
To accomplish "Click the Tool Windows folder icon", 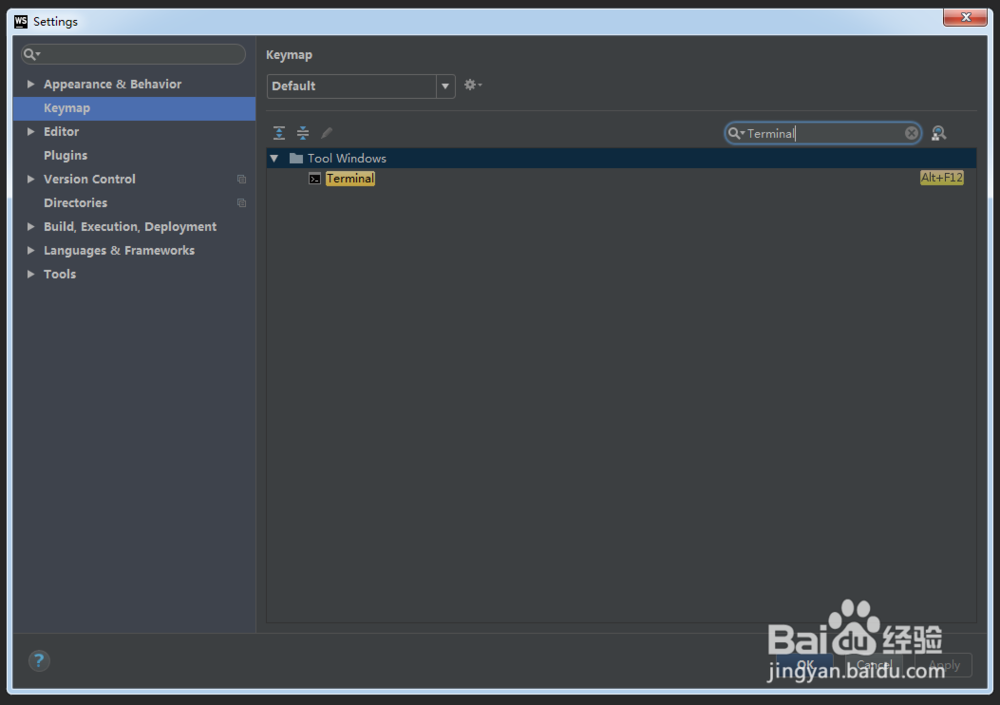I will (x=296, y=158).
